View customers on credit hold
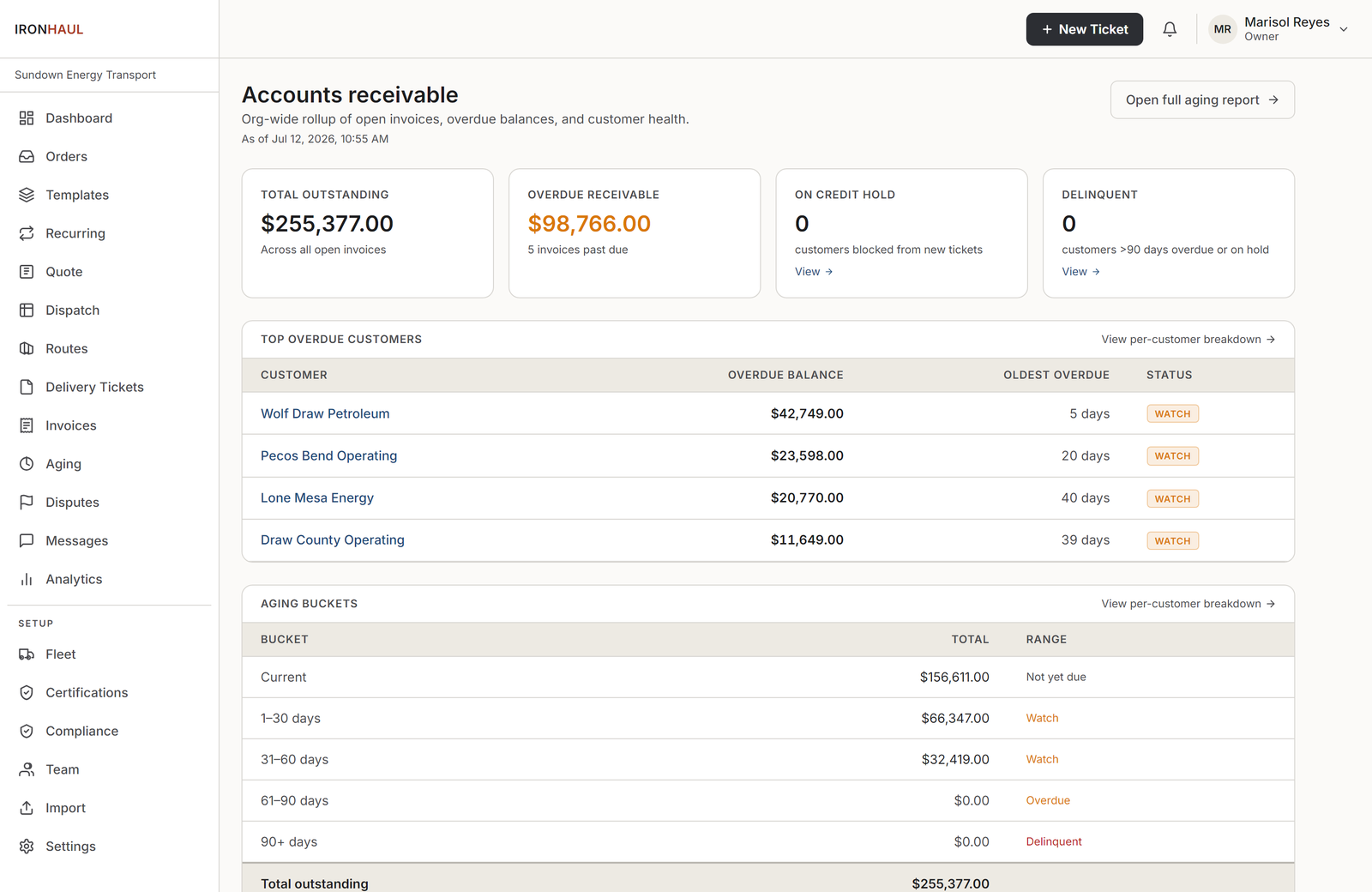 click(814, 272)
